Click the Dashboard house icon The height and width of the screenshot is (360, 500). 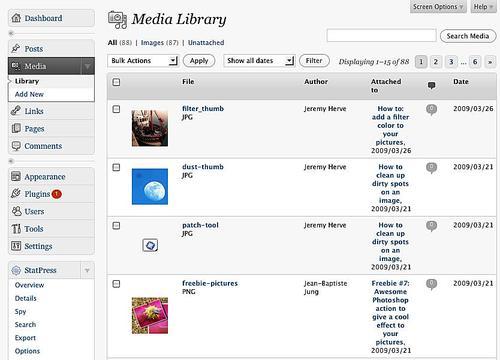click(x=16, y=18)
